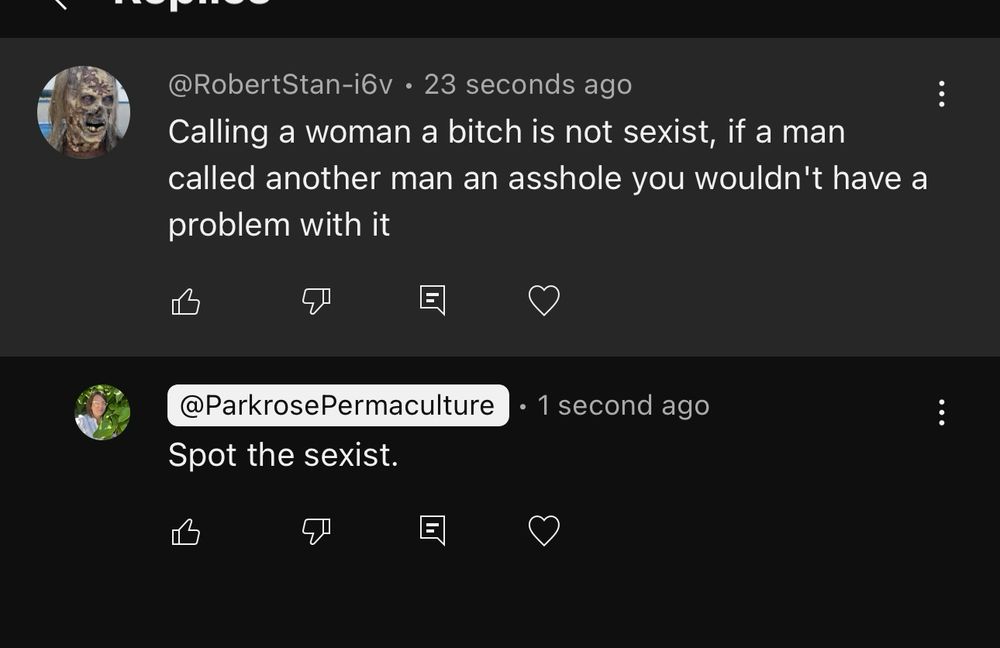1000x648 pixels.
Task: Click the '23 seconds ago' timestamp
Action: 528,85
